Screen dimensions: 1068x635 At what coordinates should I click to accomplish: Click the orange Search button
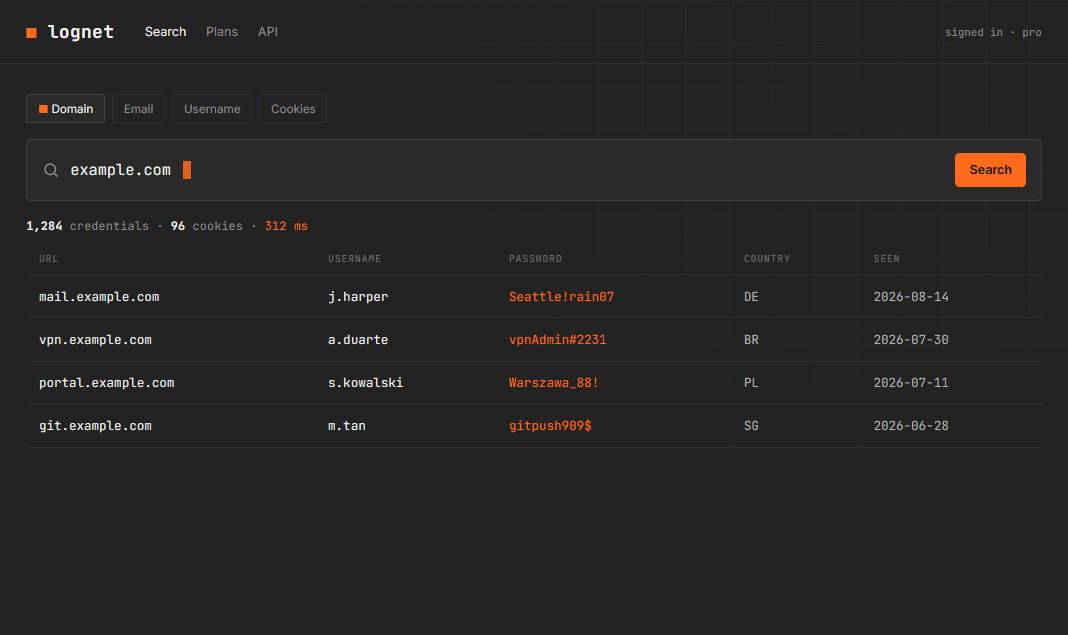pyautogui.click(x=990, y=170)
